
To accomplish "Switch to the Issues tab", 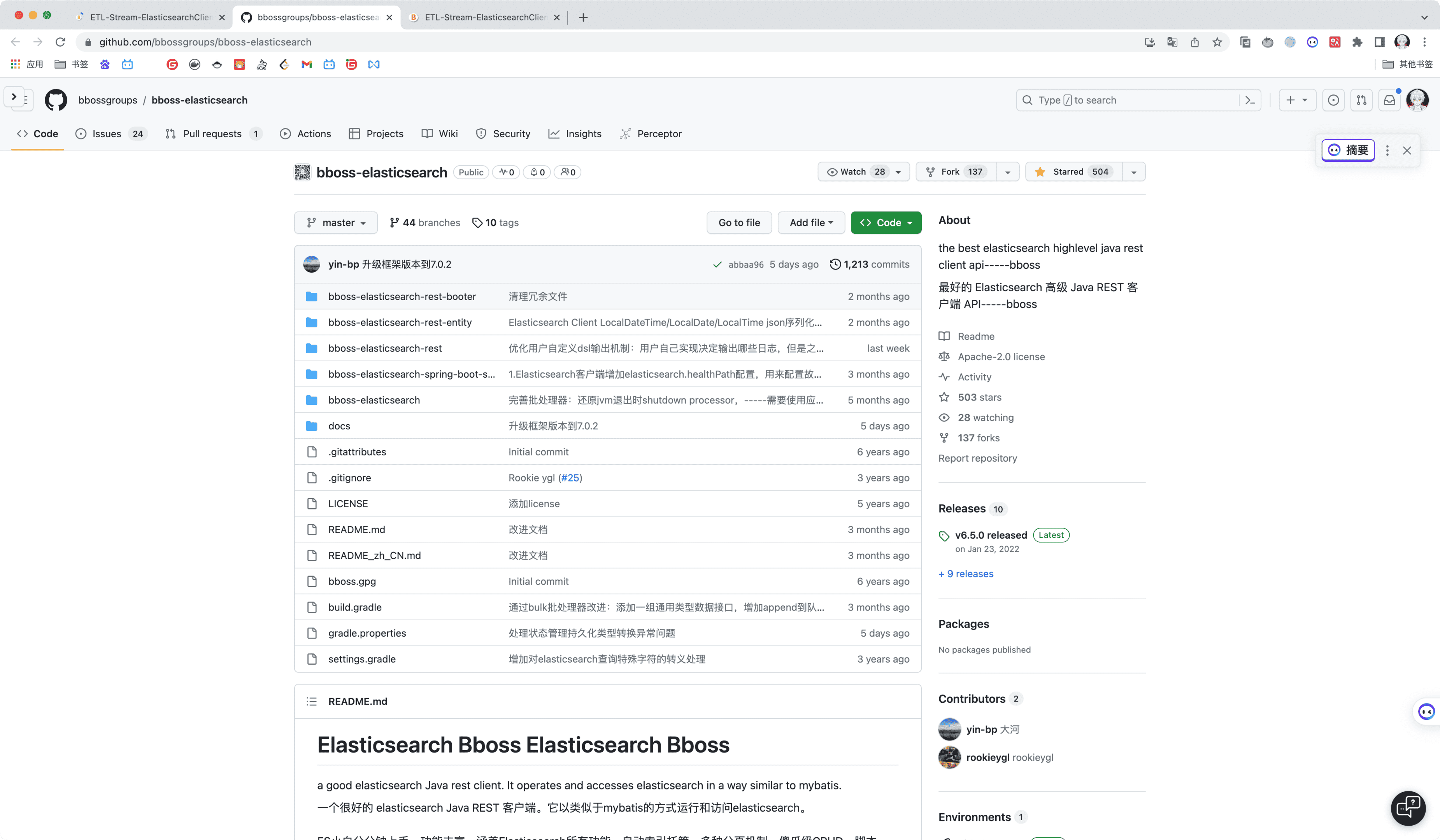I will click(106, 134).
